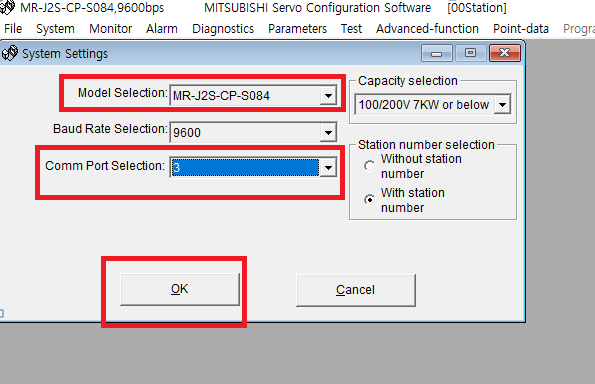595x384 pixels.
Task: Confirm settings with the OK button
Action: [x=180, y=289]
